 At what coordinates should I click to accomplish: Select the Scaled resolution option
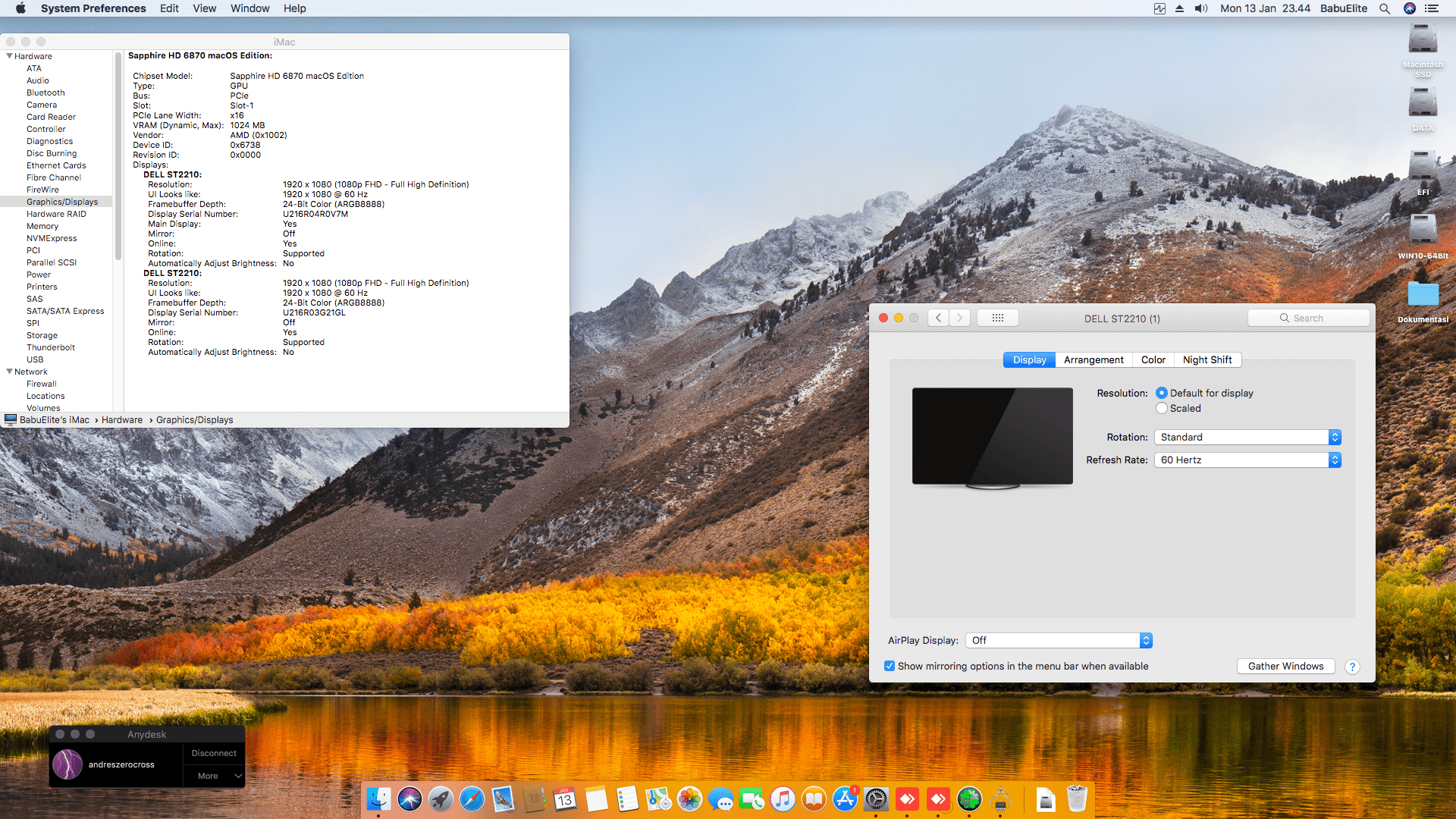1162,408
